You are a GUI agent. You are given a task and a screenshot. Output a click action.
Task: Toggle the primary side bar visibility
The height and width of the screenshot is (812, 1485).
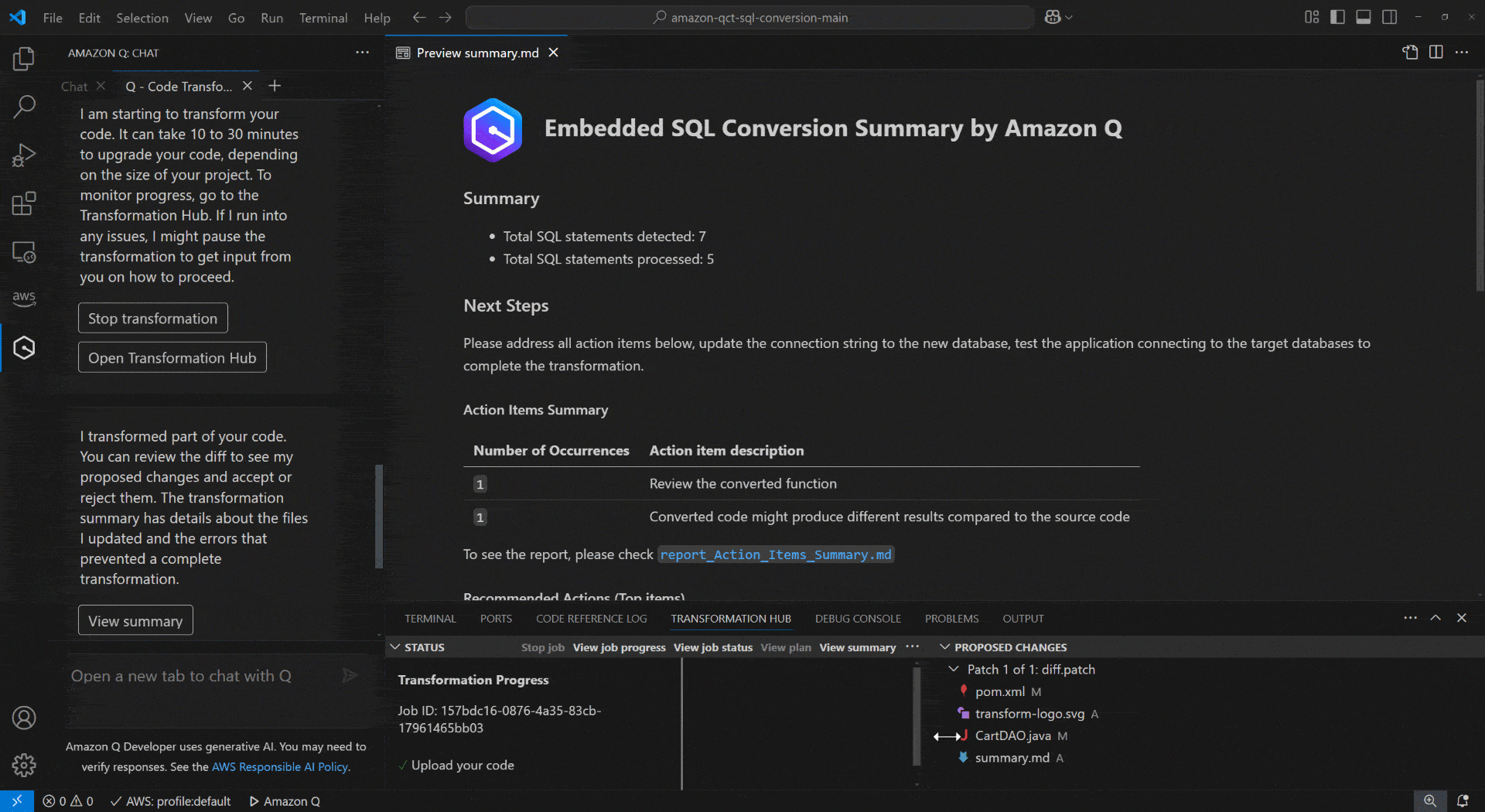1337,16
